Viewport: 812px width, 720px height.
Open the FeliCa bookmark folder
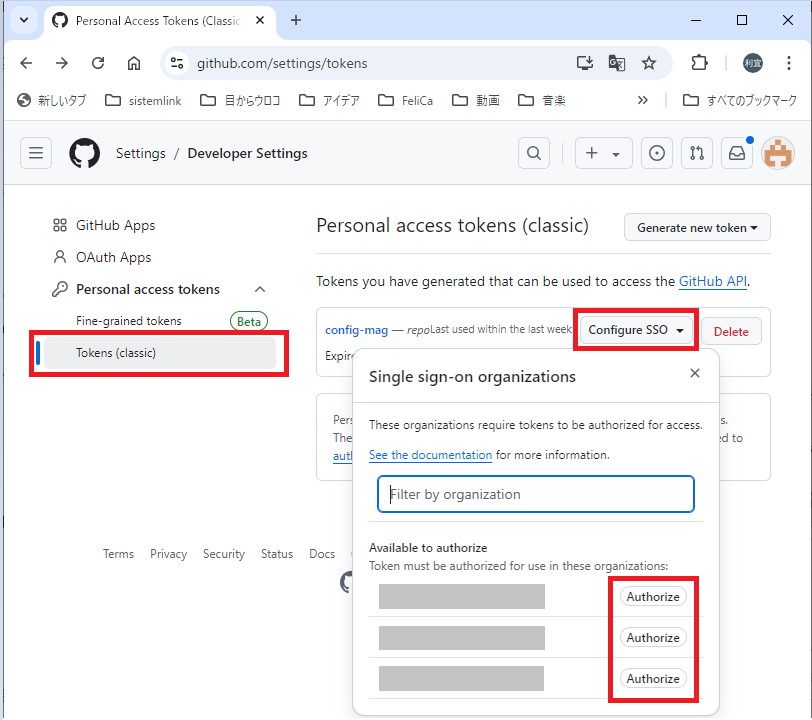(x=405, y=100)
